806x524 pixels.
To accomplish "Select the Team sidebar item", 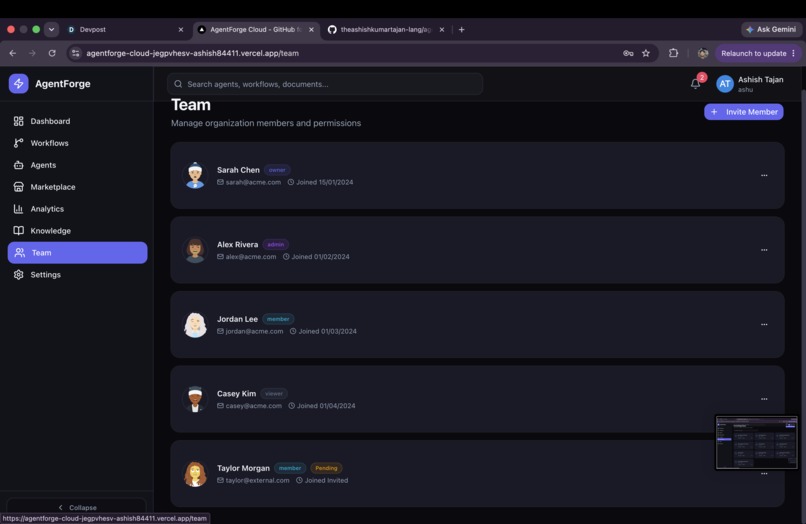I will (x=77, y=252).
